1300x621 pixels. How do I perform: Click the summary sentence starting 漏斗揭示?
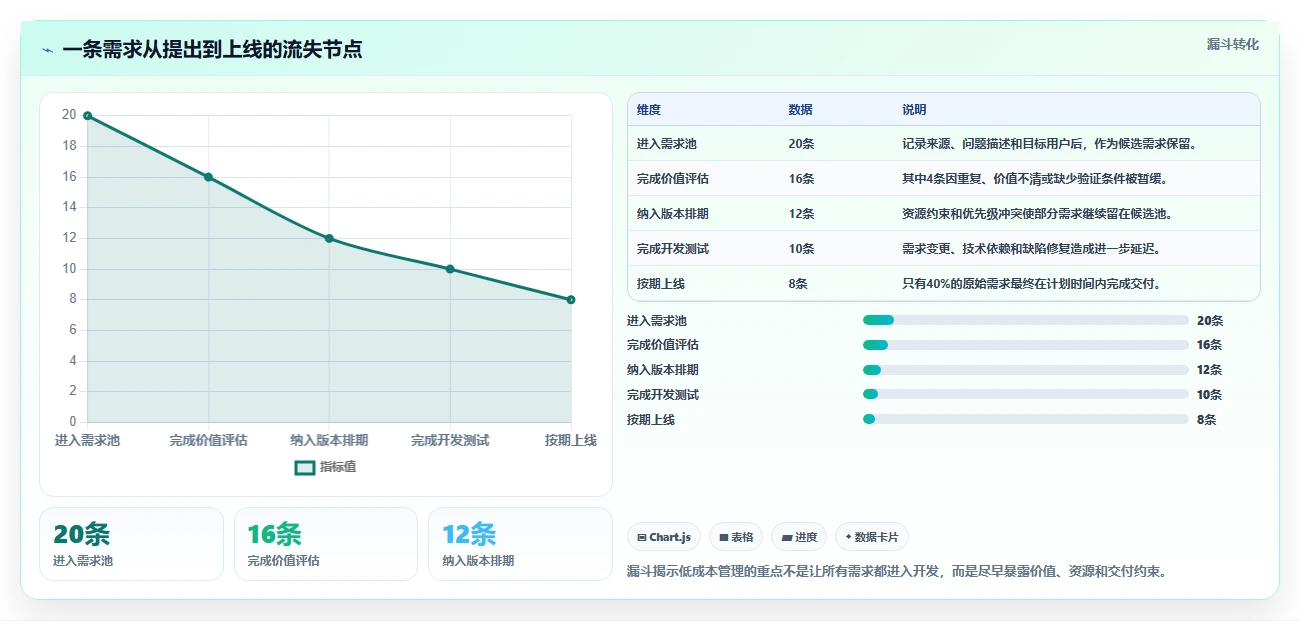tap(897, 572)
